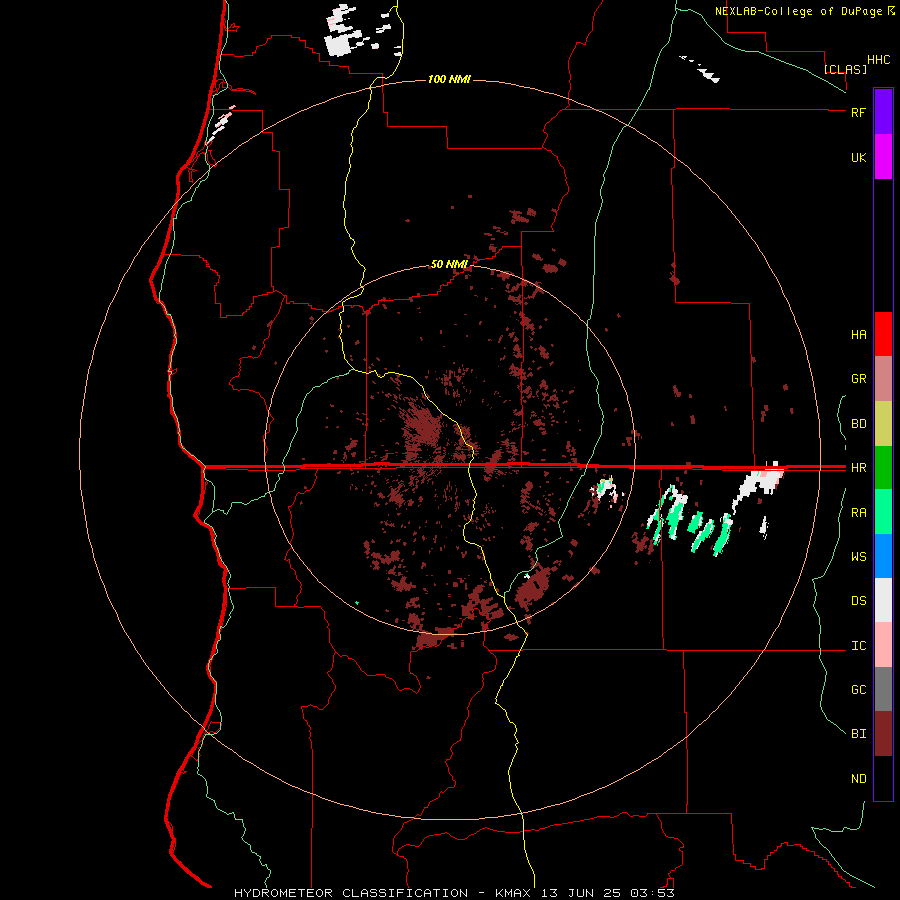Click the RF legend label
Viewport: 900px width, 900px height.
[x=858, y=112]
